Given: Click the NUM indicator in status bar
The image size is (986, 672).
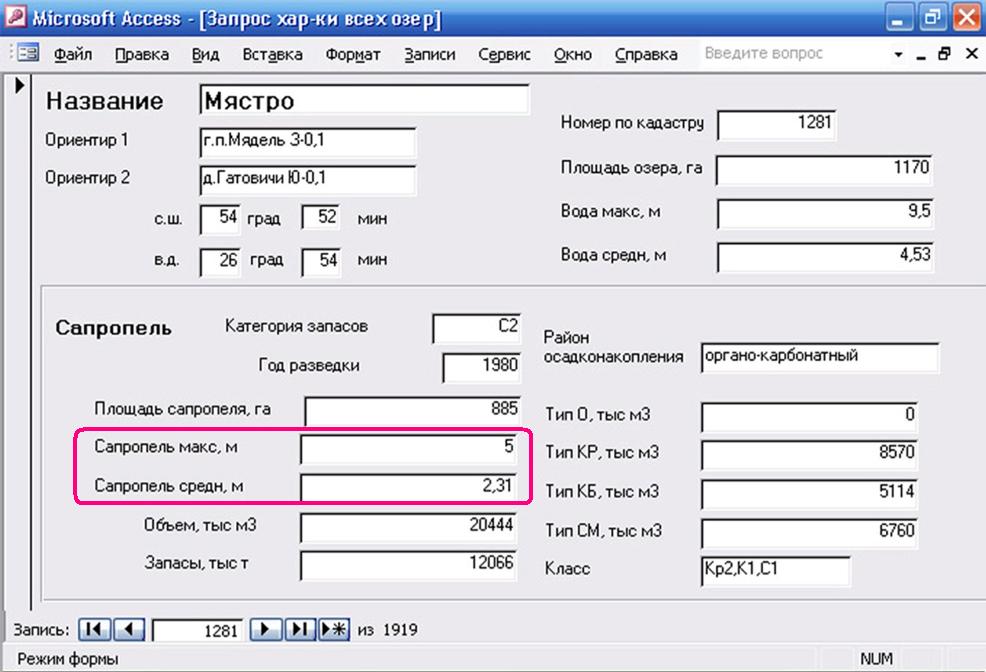Looking at the screenshot, I should pyautogui.click(x=876, y=659).
